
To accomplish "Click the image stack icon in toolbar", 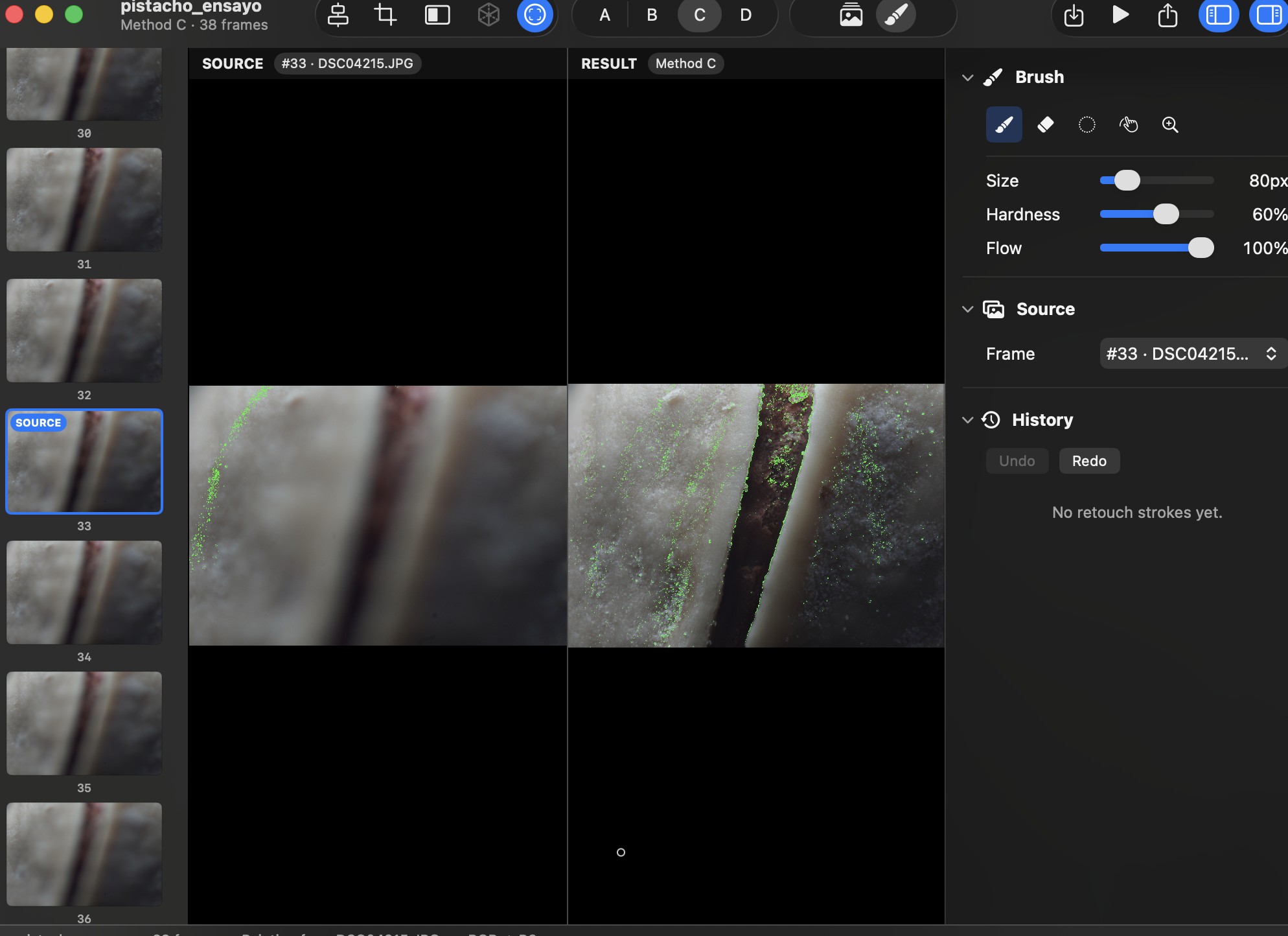I will (851, 15).
